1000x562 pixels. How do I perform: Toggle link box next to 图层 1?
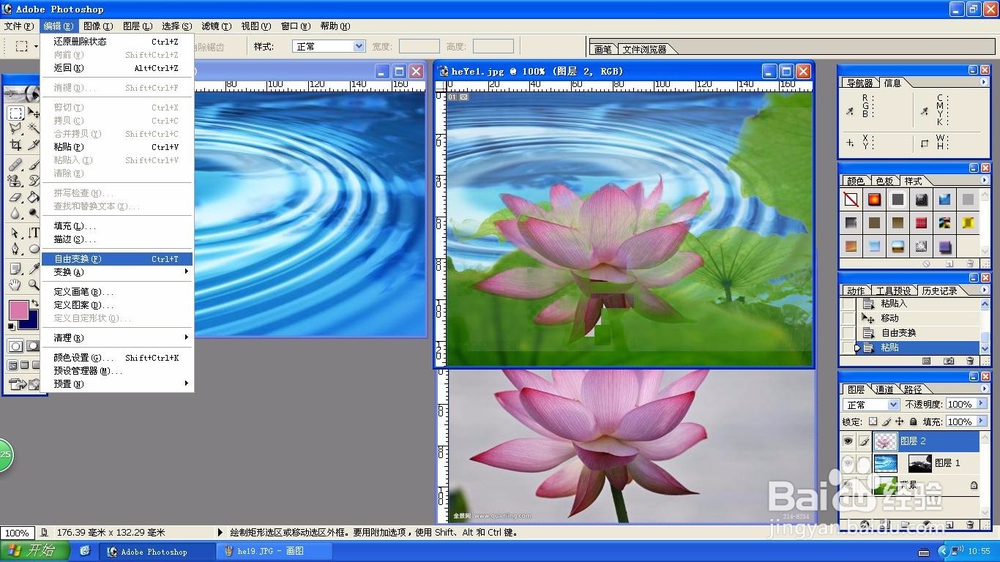click(x=864, y=463)
